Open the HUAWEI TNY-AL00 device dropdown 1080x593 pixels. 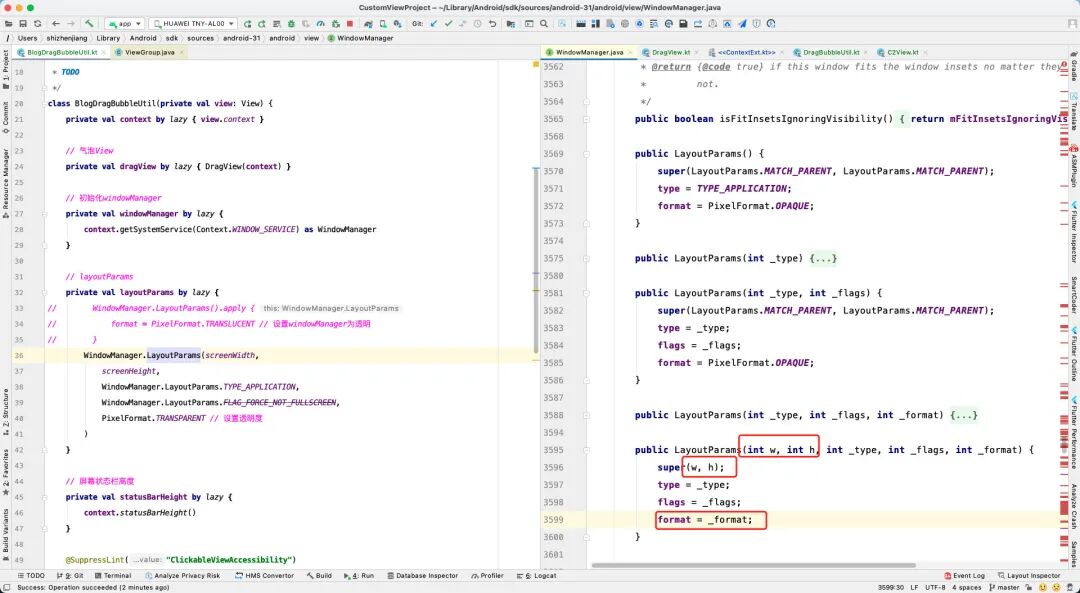click(194, 23)
